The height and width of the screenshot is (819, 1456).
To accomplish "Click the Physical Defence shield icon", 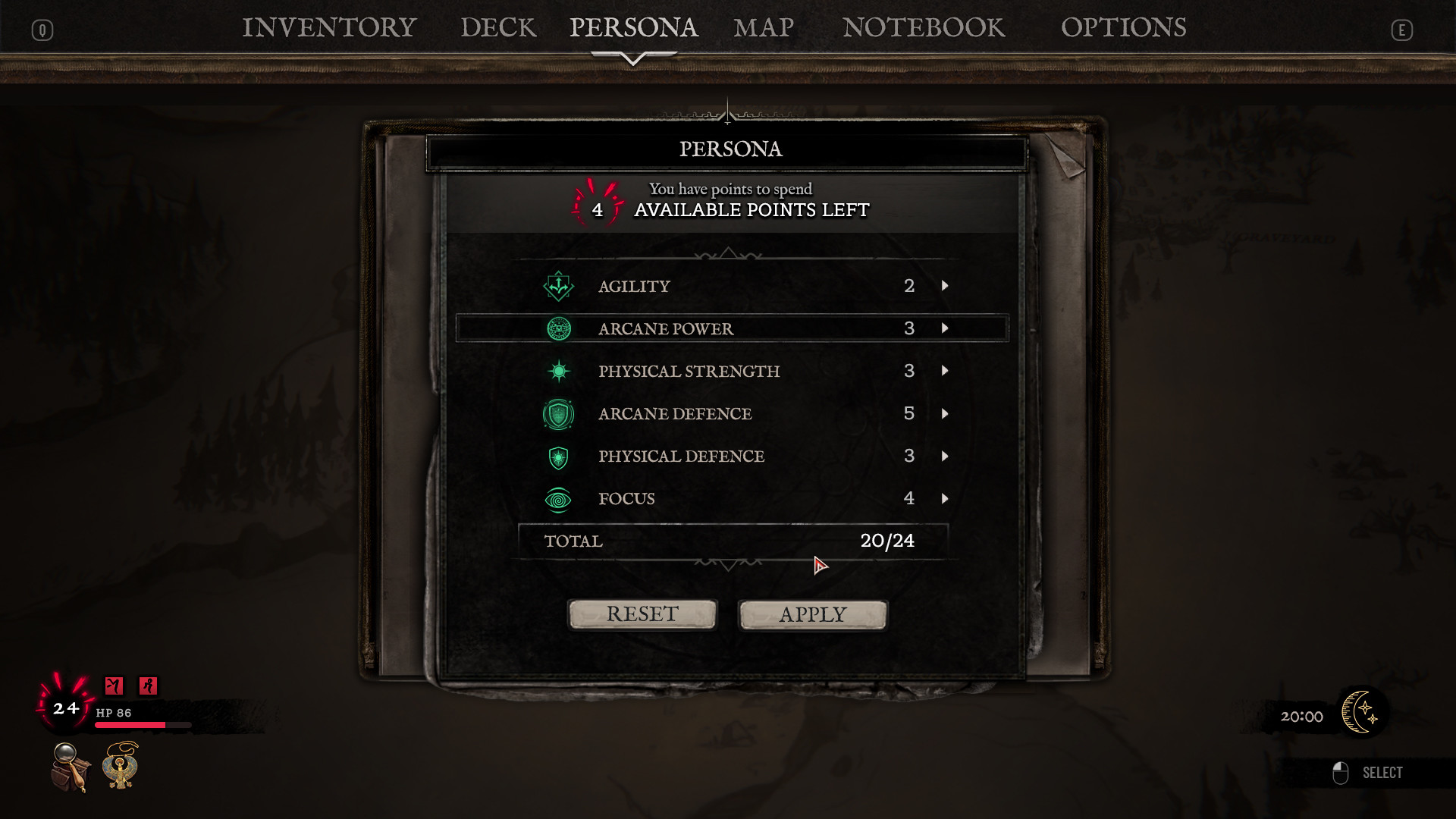I will [559, 457].
